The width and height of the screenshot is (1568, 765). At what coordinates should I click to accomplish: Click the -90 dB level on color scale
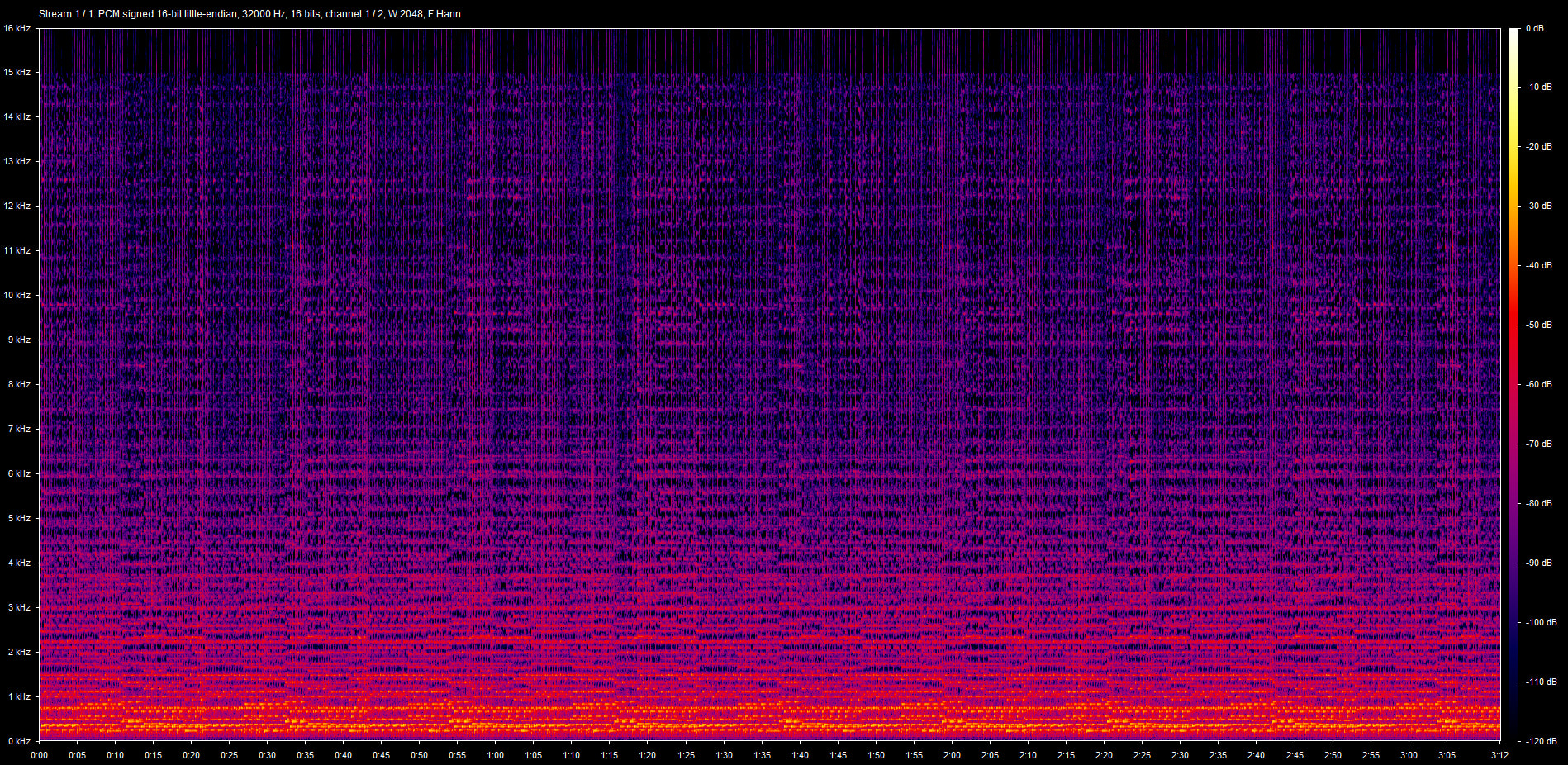tap(1538, 563)
